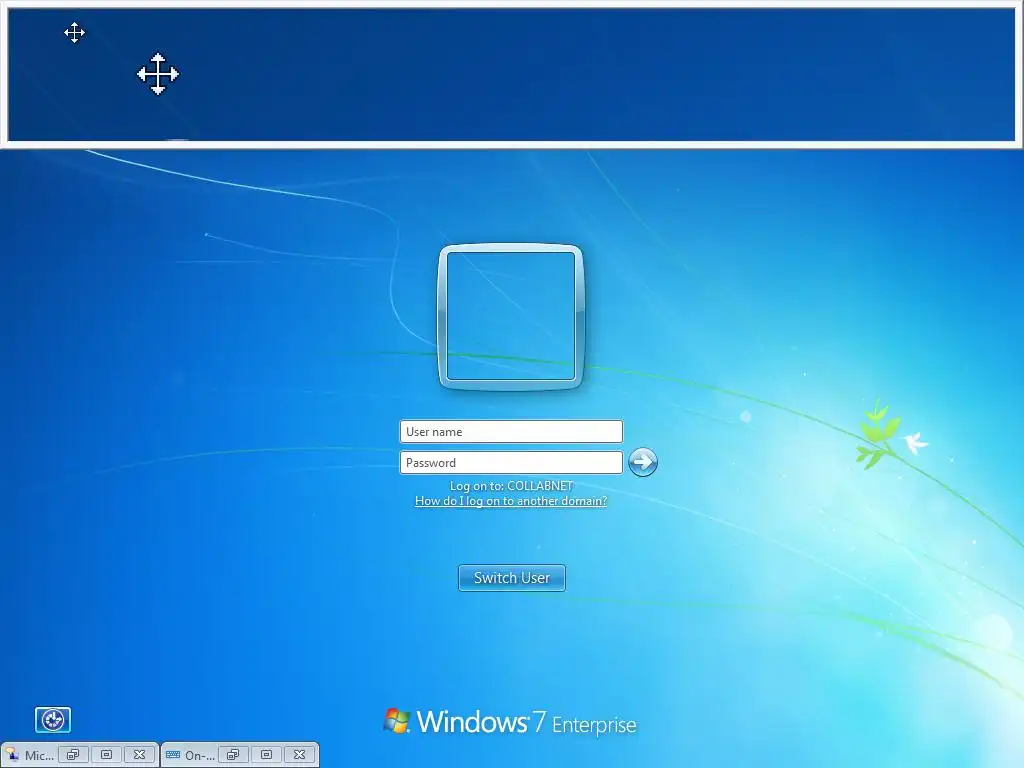Submit logon with the arrow button
This screenshot has width=1024, height=768.
pyautogui.click(x=643, y=462)
